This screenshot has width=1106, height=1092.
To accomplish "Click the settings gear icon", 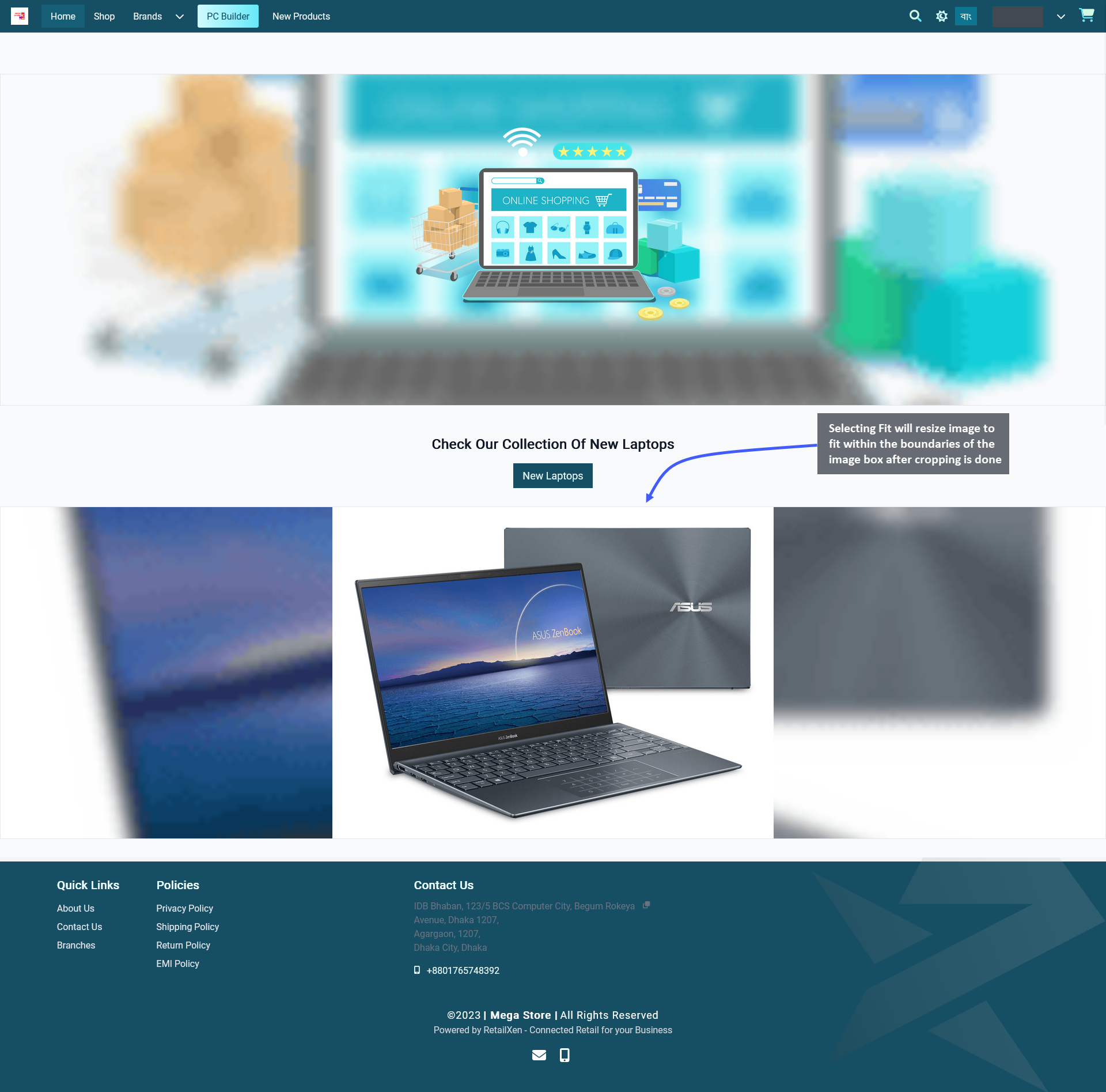I will tap(941, 16).
